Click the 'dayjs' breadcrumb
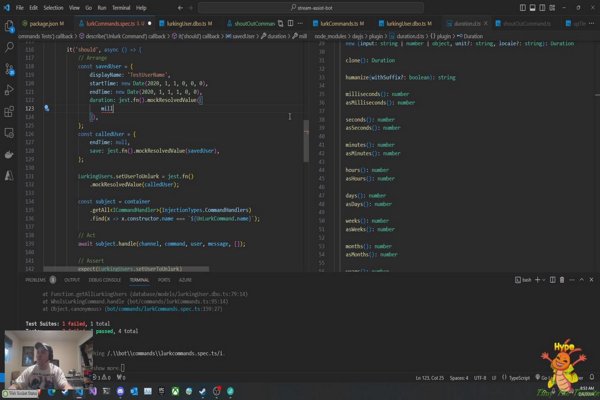This screenshot has height=400, width=600. (358, 36)
